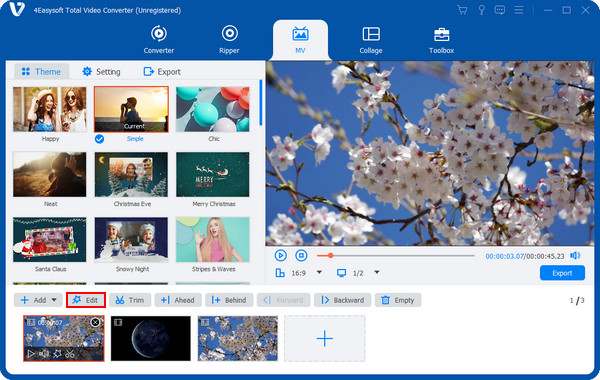Click the Ahead button

(178, 300)
